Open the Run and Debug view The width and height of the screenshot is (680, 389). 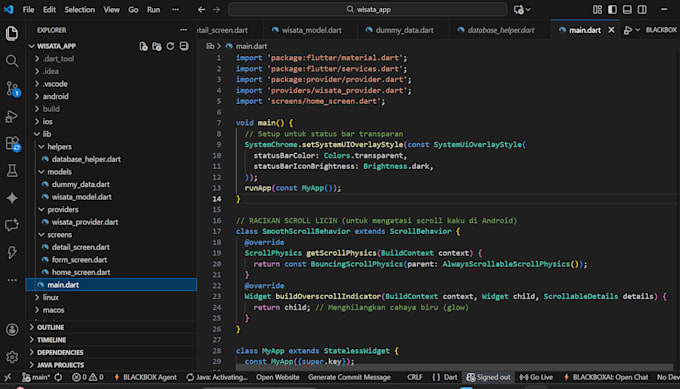[x=12, y=116]
